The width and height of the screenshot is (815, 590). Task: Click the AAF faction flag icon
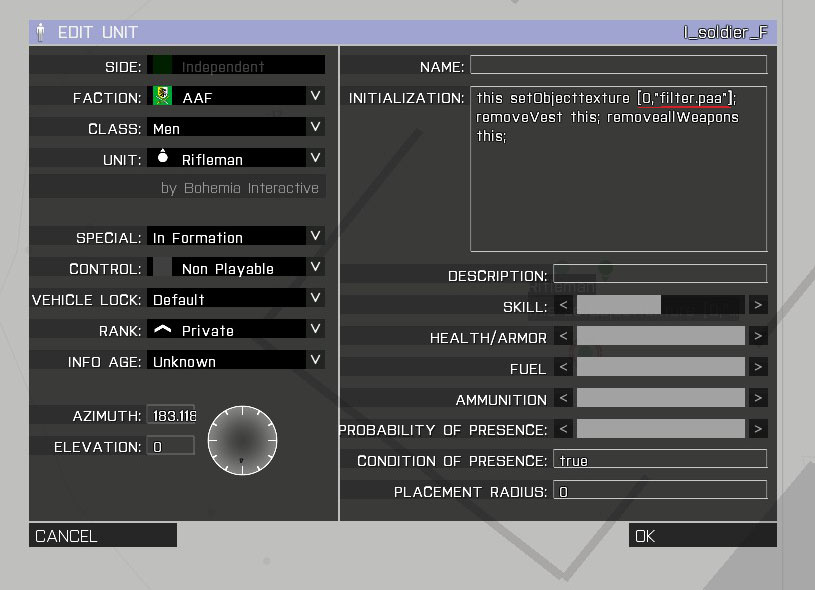point(163,96)
